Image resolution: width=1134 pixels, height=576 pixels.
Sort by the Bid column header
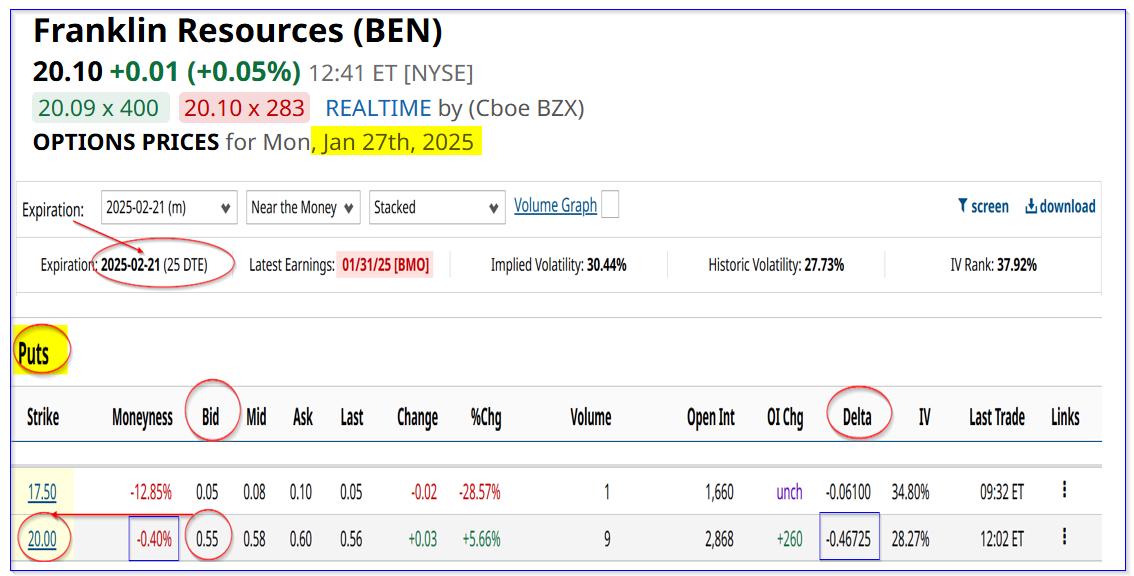pyautogui.click(x=210, y=417)
